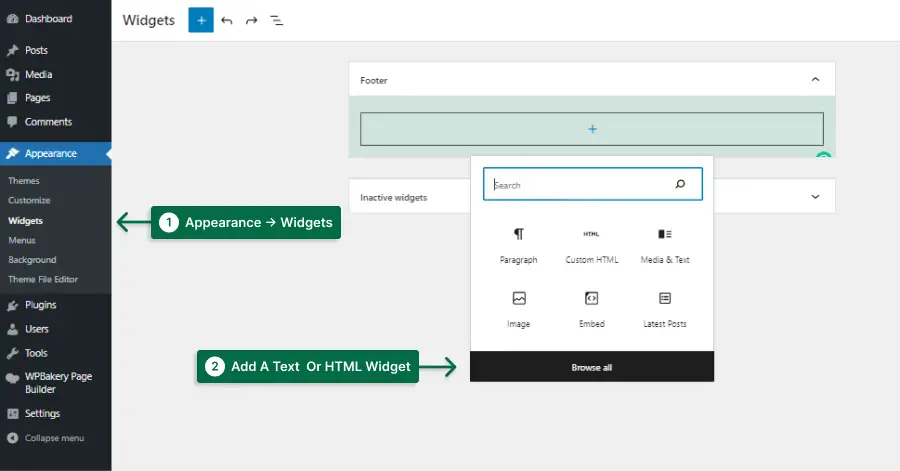Focus the block Search field
This screenshot has height=471, width=900.
tap(592, 184)
